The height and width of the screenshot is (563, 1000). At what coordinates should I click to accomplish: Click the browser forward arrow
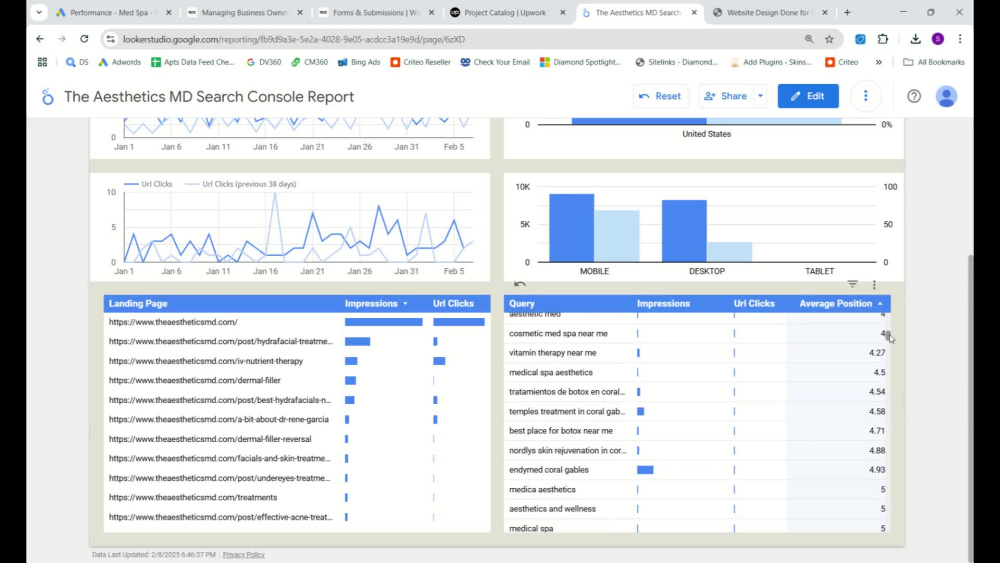coord(62,39)
